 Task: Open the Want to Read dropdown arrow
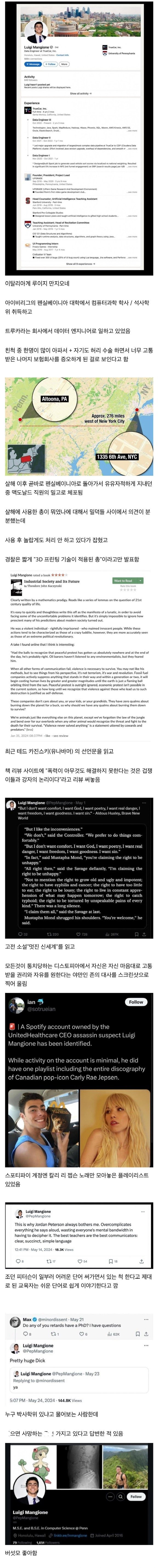(140, 581)
